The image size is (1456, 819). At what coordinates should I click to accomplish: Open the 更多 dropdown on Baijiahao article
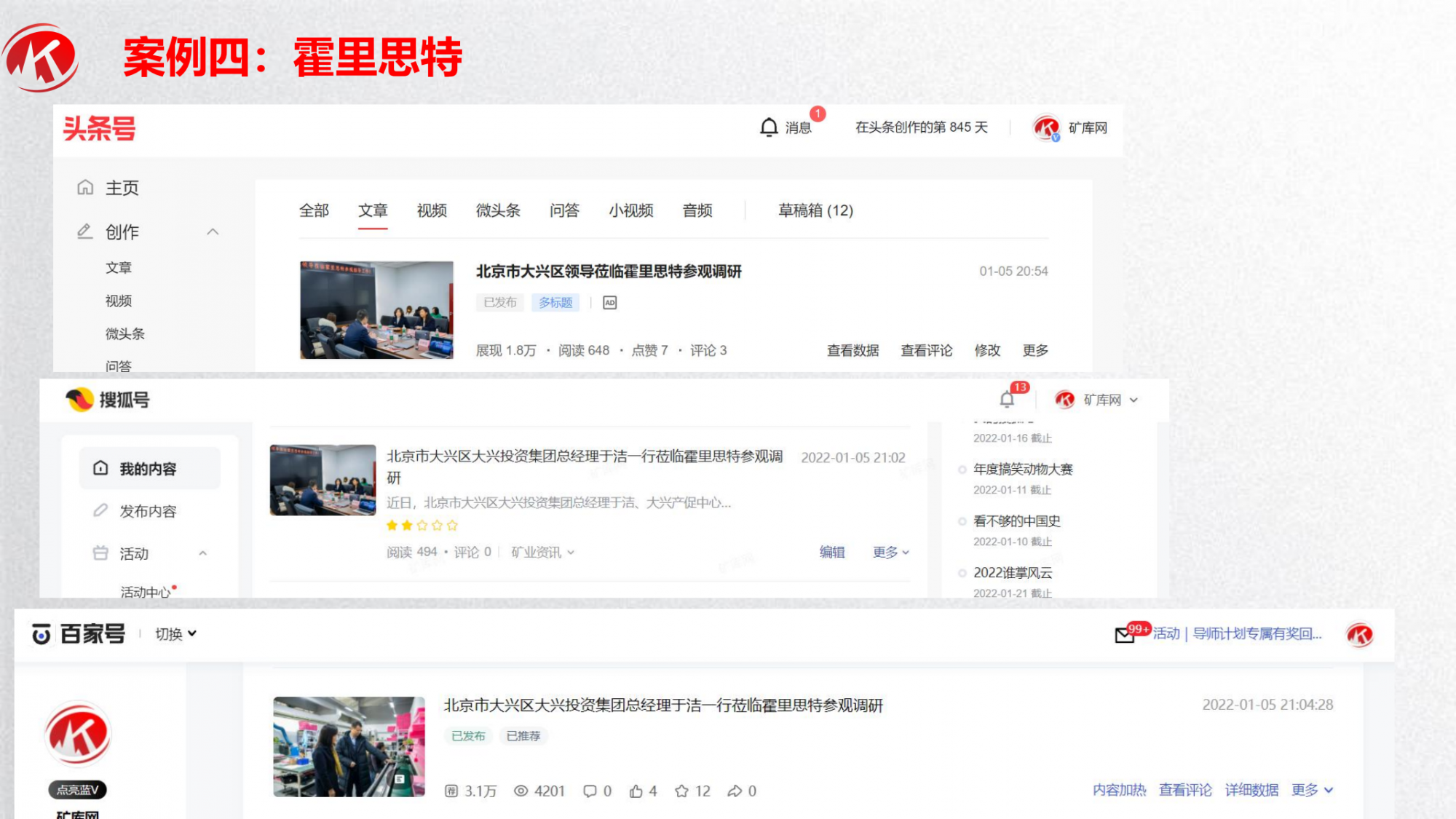coord(1312,790)
